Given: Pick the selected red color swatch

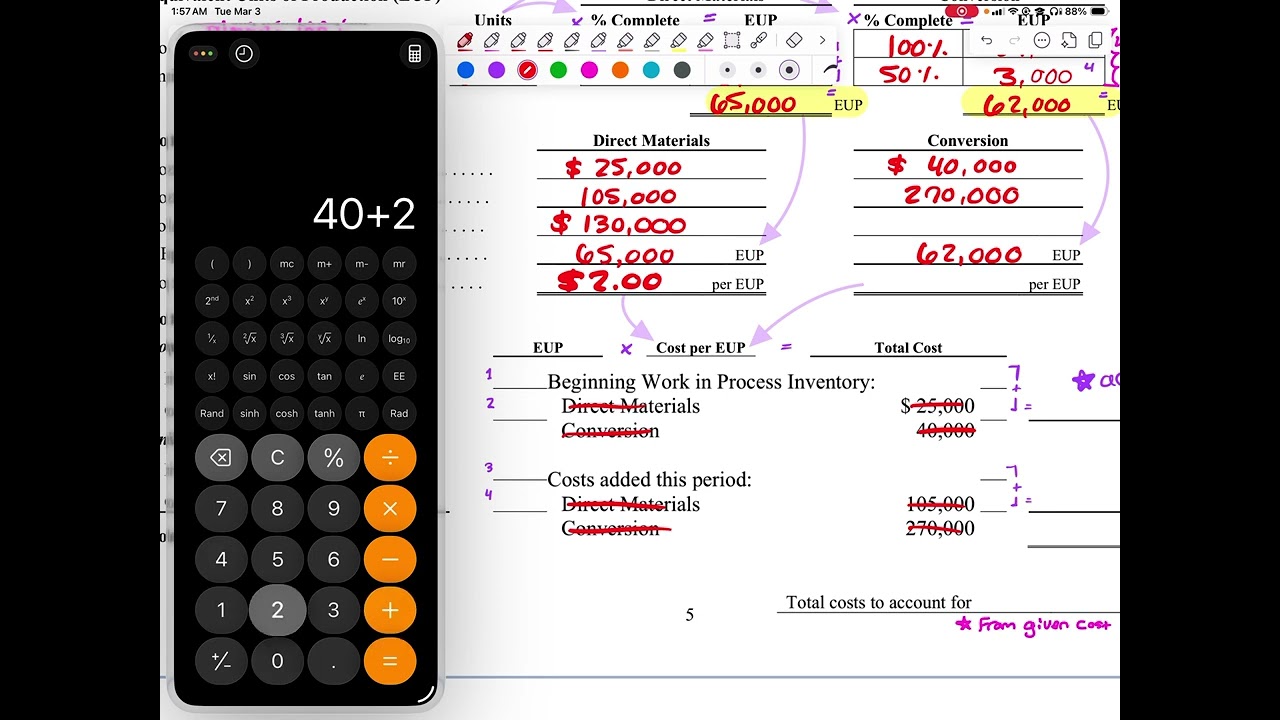Looking at the screenshot, I should coord(527,70).
